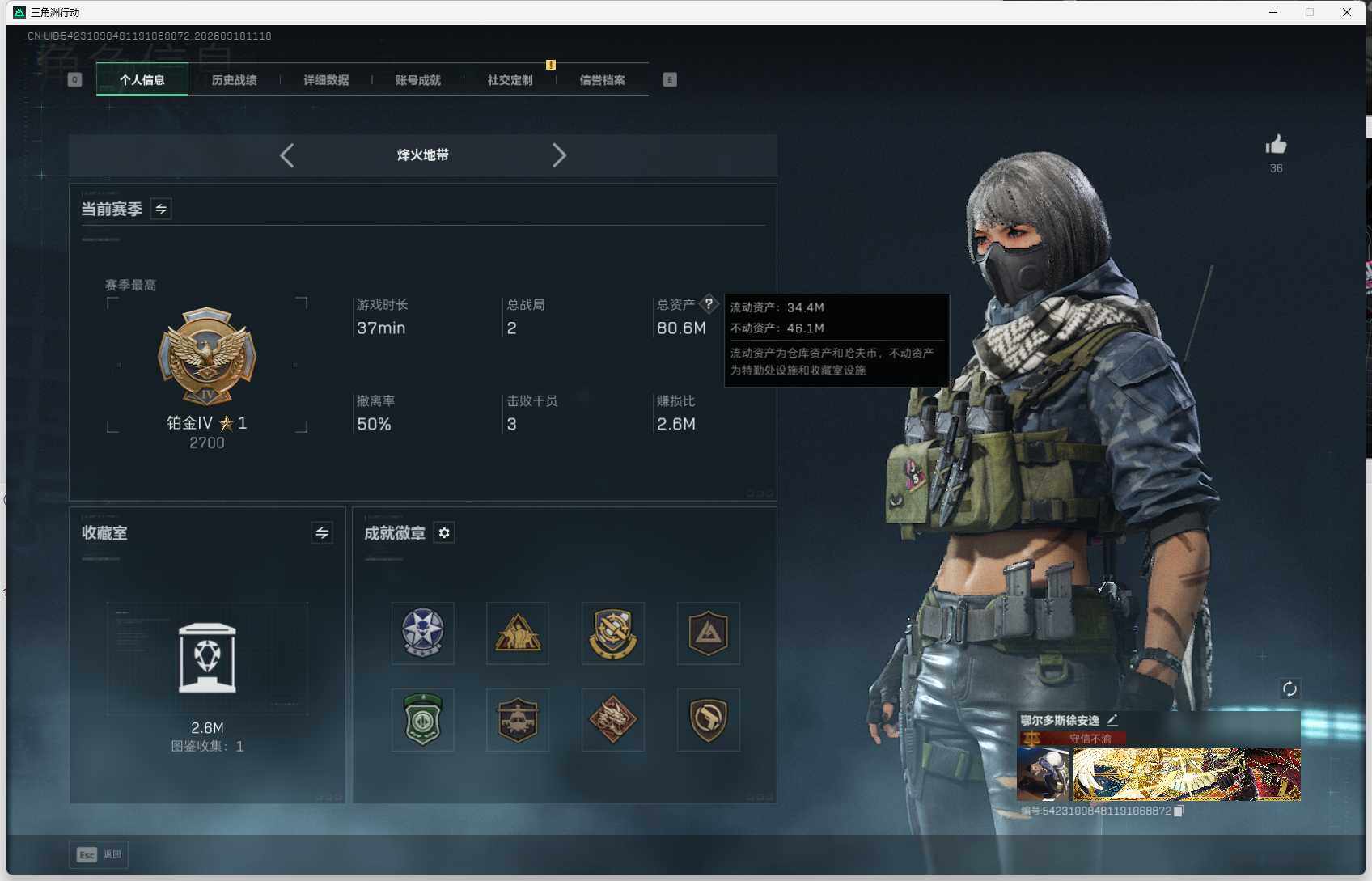1372x881 pixels.
Task: Copy the player ID number
Action: pyautogui.click(x=1179, y=811)
